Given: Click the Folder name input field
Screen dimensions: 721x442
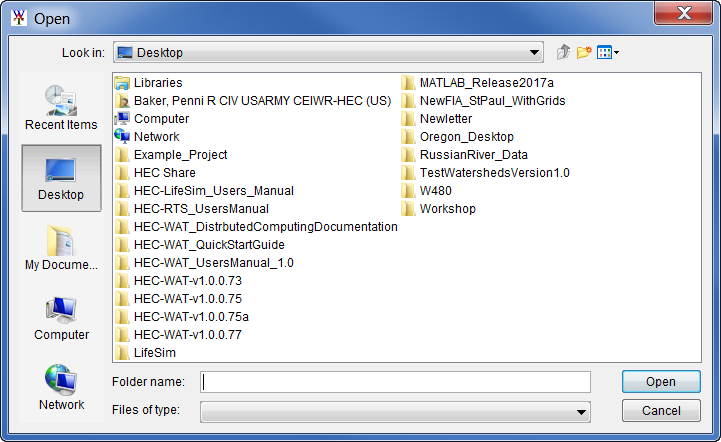Looking at the screenshot, I should point(395,382).
